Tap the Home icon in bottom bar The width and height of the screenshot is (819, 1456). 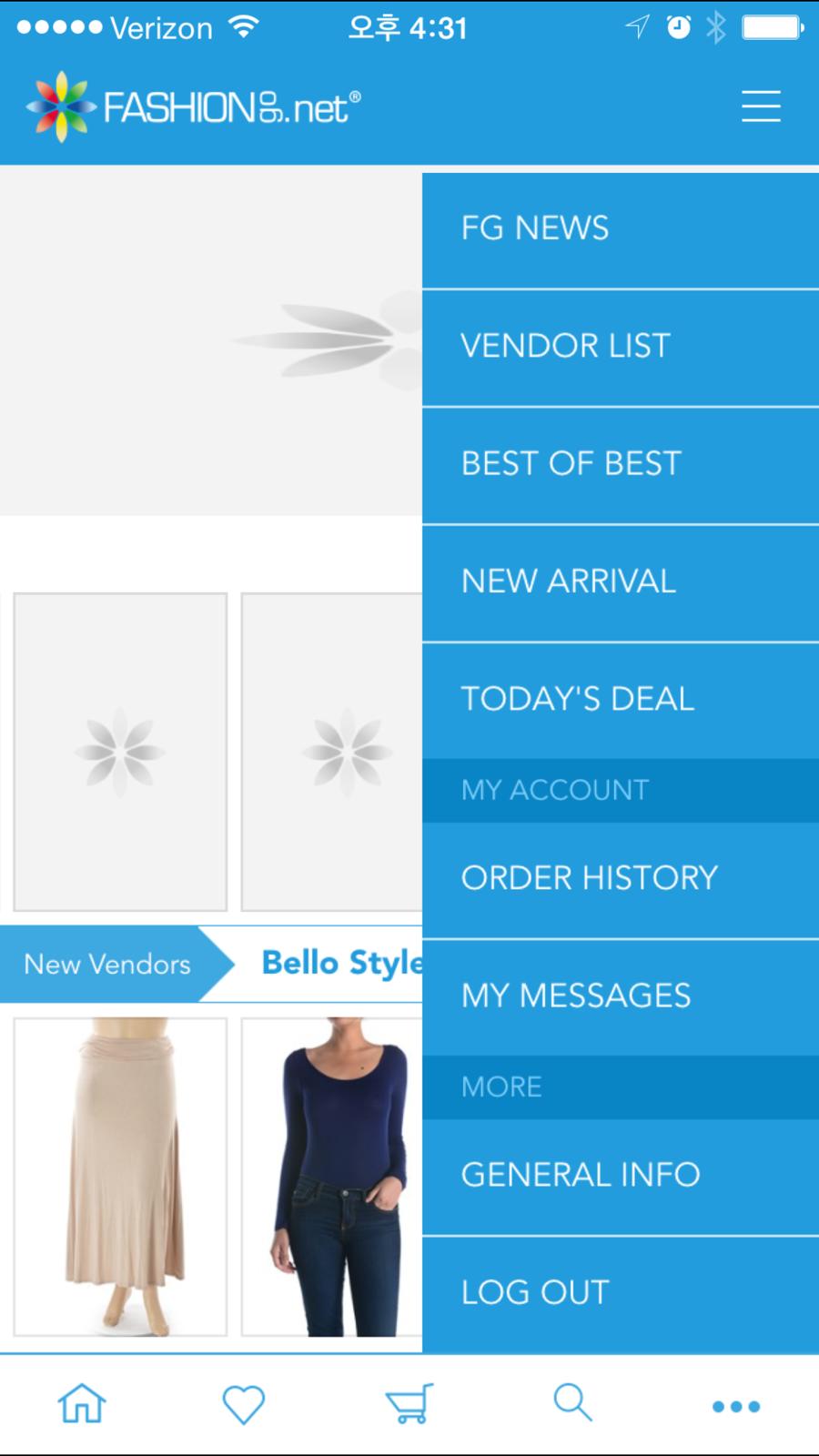pos(82,1404)
